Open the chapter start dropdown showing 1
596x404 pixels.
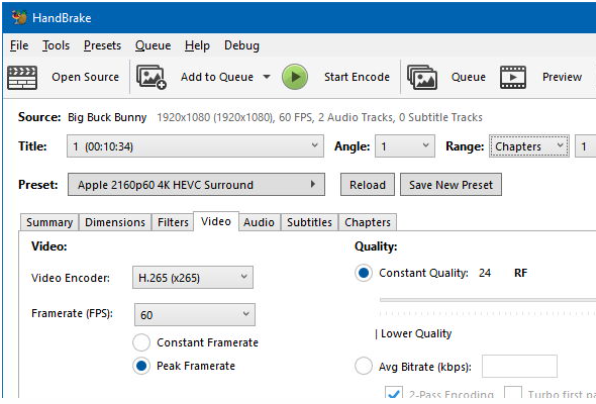coord(586,146)
